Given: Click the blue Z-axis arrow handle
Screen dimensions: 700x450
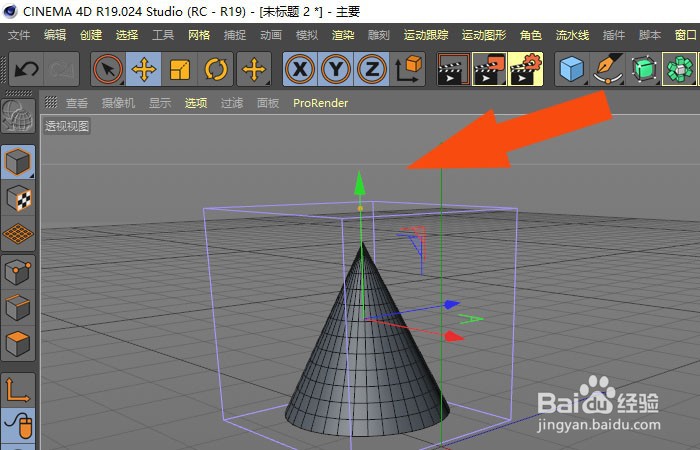Looking at the screenshot, I should tap(452, 304).
